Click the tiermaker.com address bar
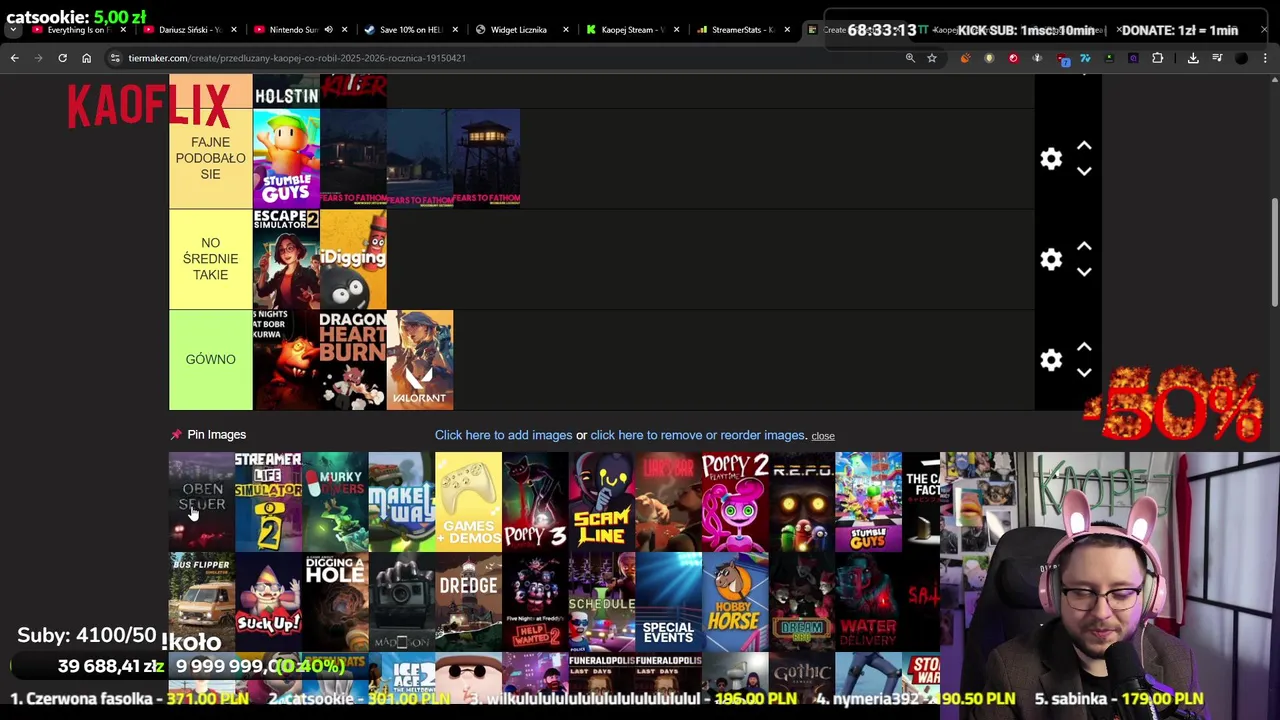The height and width of the screenshot is (720, 1280). tap(500, 58)
